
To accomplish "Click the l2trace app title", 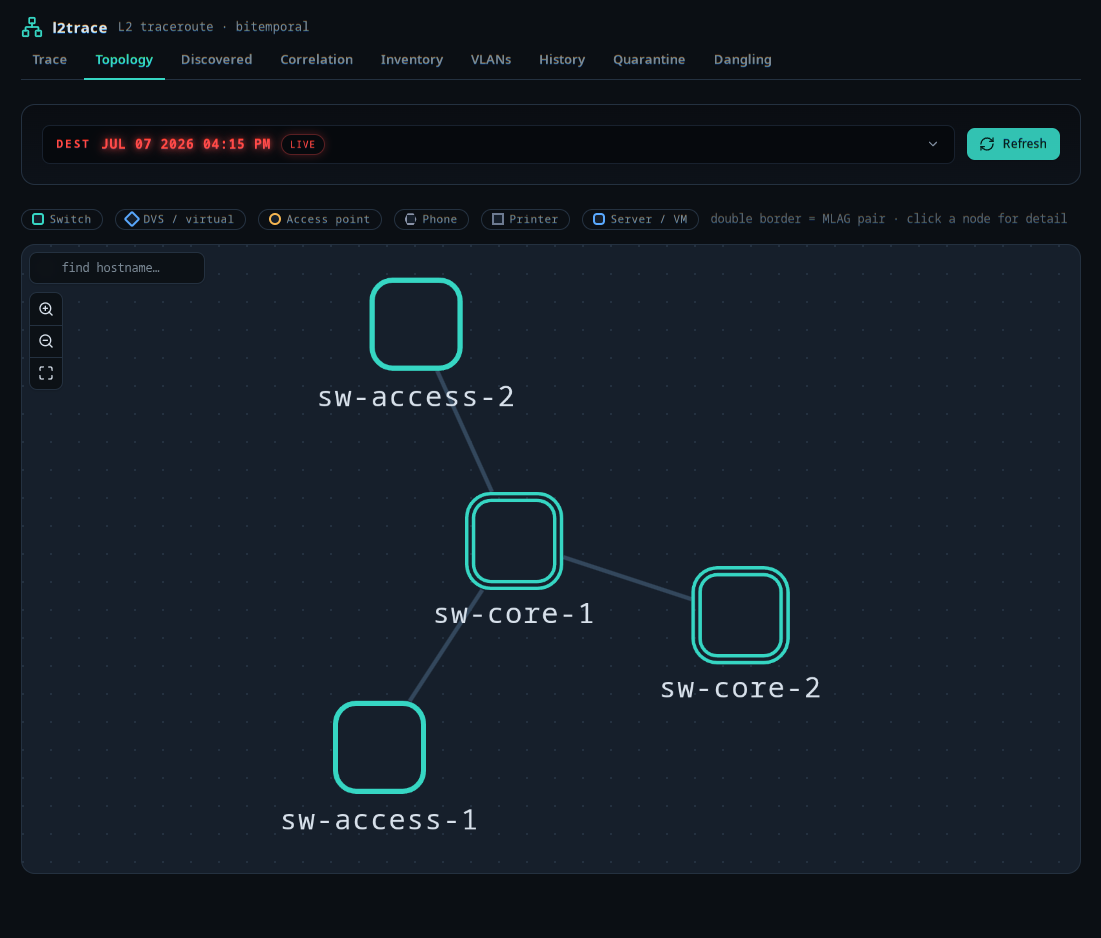I will pyautogui.click(x=79, y=27).
